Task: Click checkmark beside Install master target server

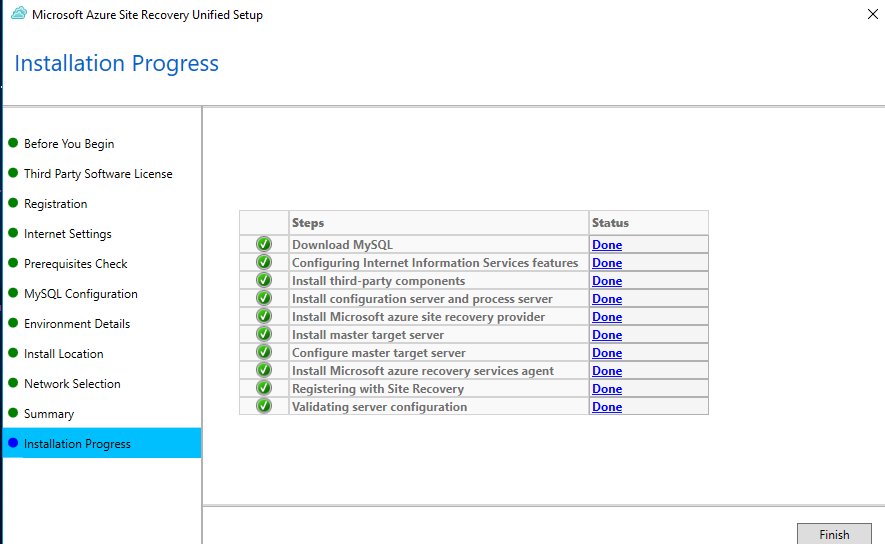Action: [x=264, y=334]
